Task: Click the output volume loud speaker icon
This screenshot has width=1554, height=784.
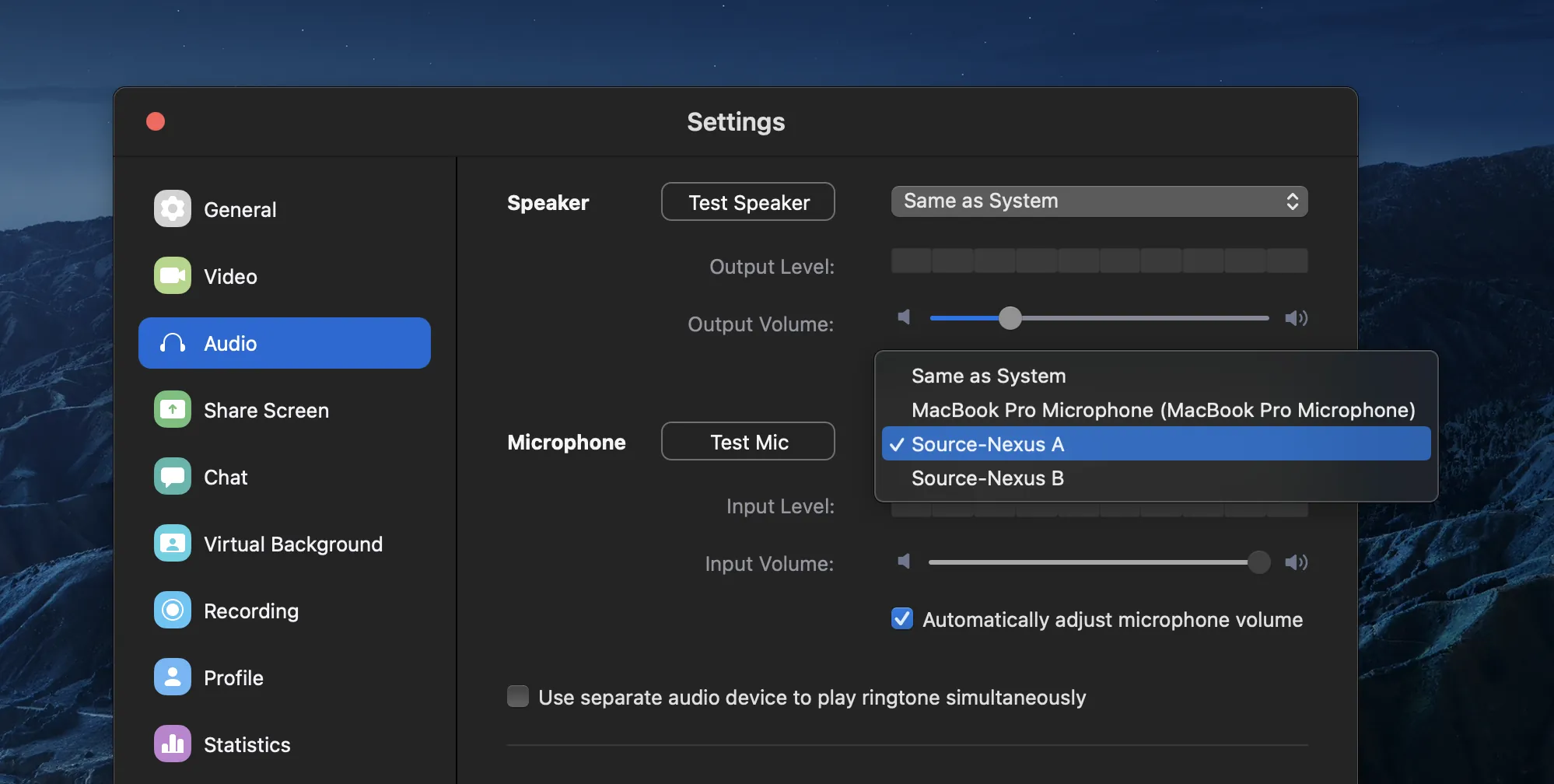Action: (x=1296, y=317)
